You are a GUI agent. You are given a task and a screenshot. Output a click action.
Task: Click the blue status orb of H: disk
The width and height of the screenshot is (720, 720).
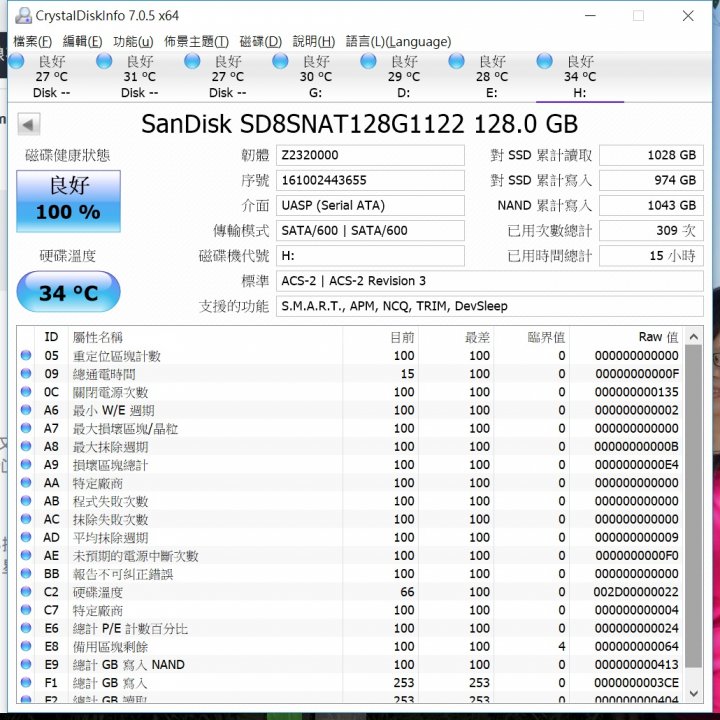545,61
